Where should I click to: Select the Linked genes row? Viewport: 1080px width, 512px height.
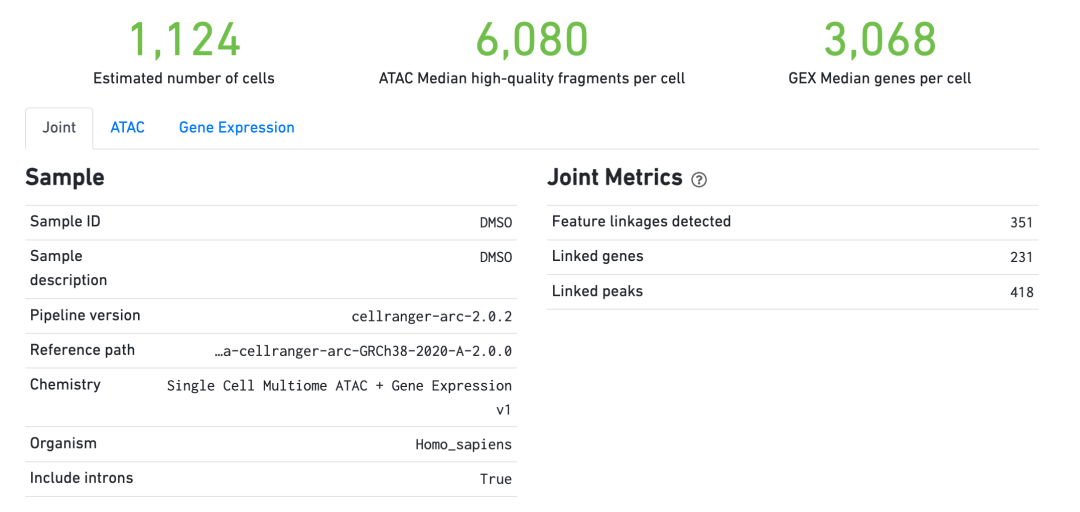point(793,257)
